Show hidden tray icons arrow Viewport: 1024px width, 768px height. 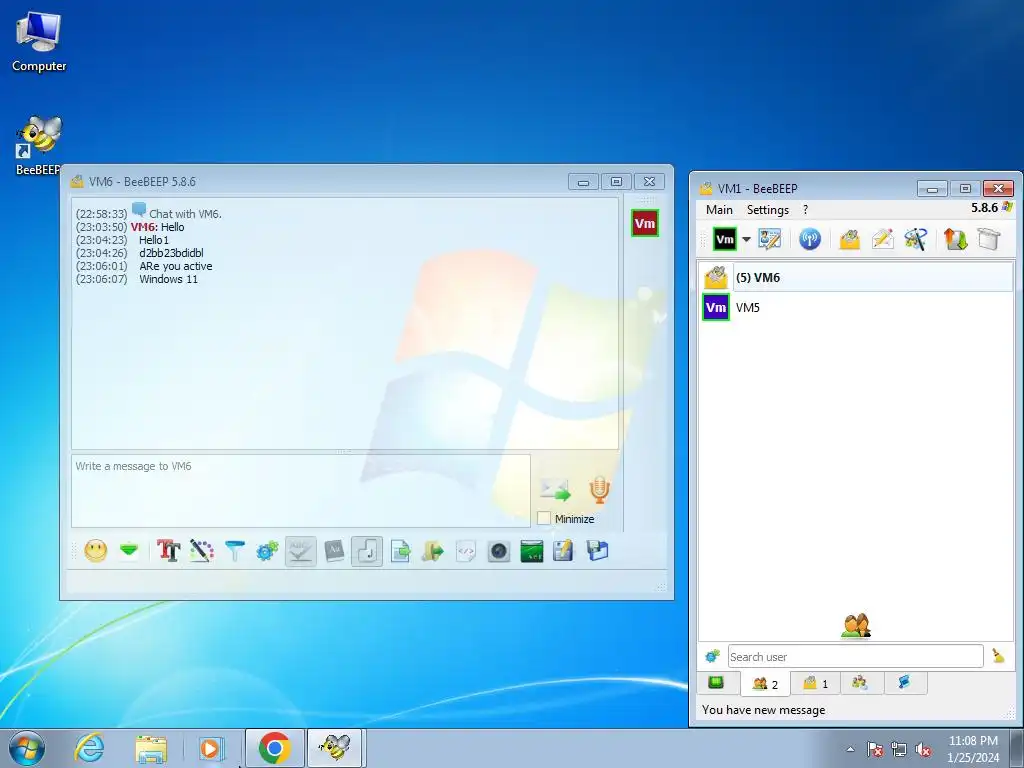coord(850,749)
